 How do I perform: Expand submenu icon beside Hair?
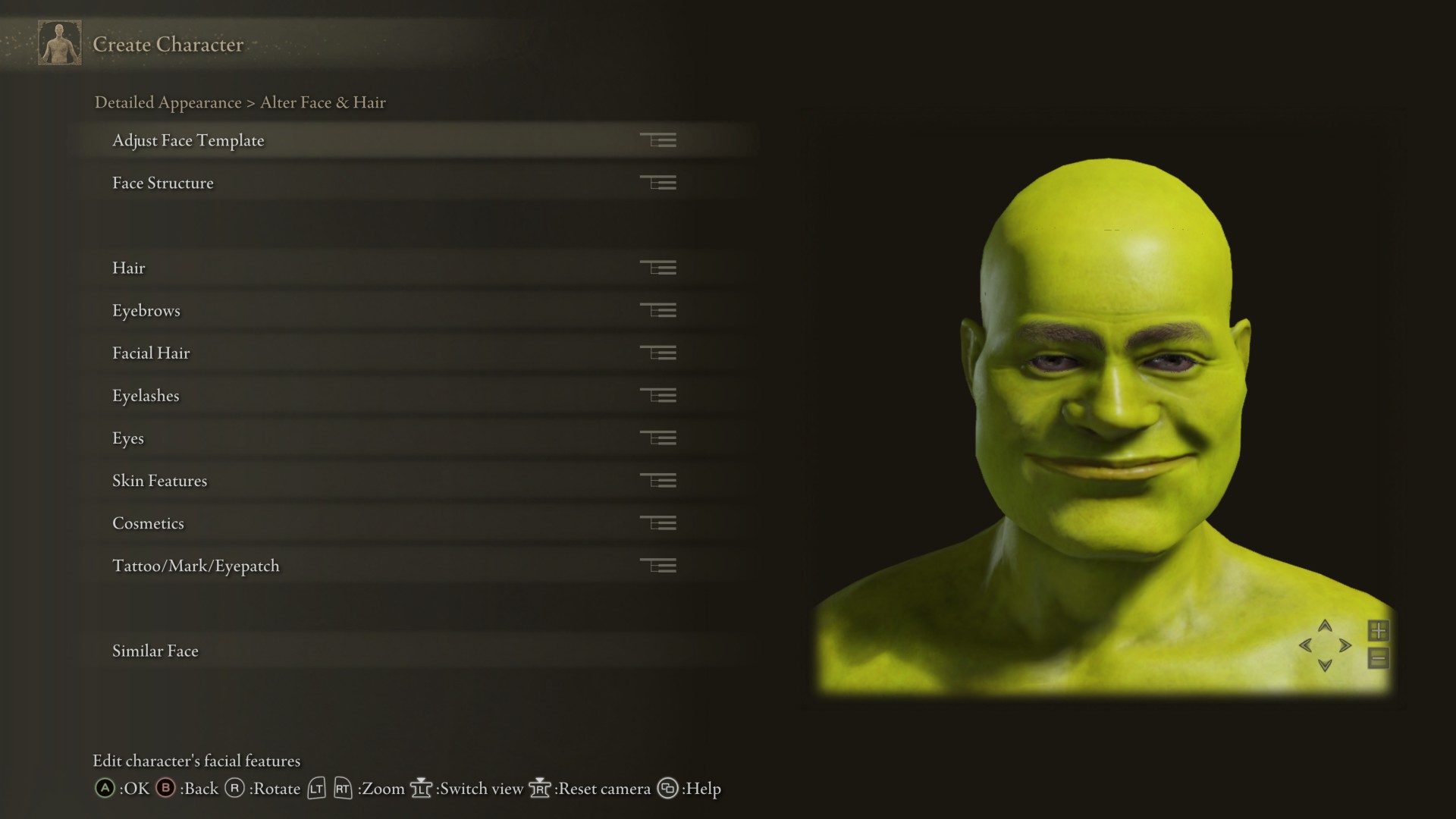point(658,268)
